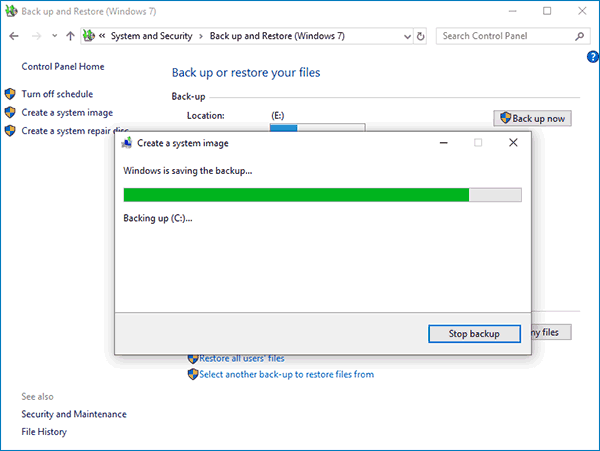Open File History link

coord(44,431)
